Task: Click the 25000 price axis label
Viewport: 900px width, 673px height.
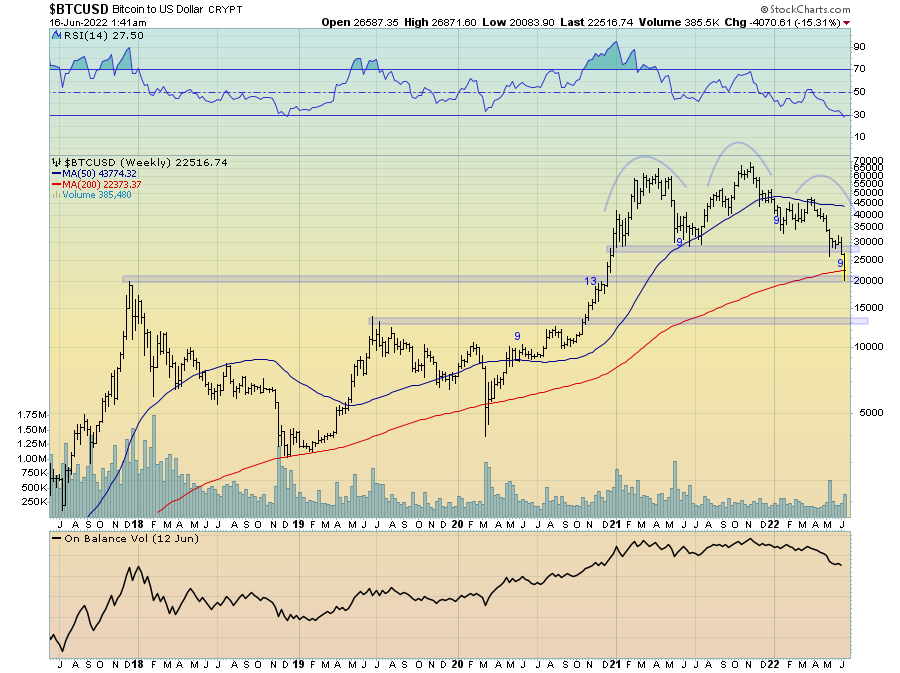Action: click(x=868, y=260)
